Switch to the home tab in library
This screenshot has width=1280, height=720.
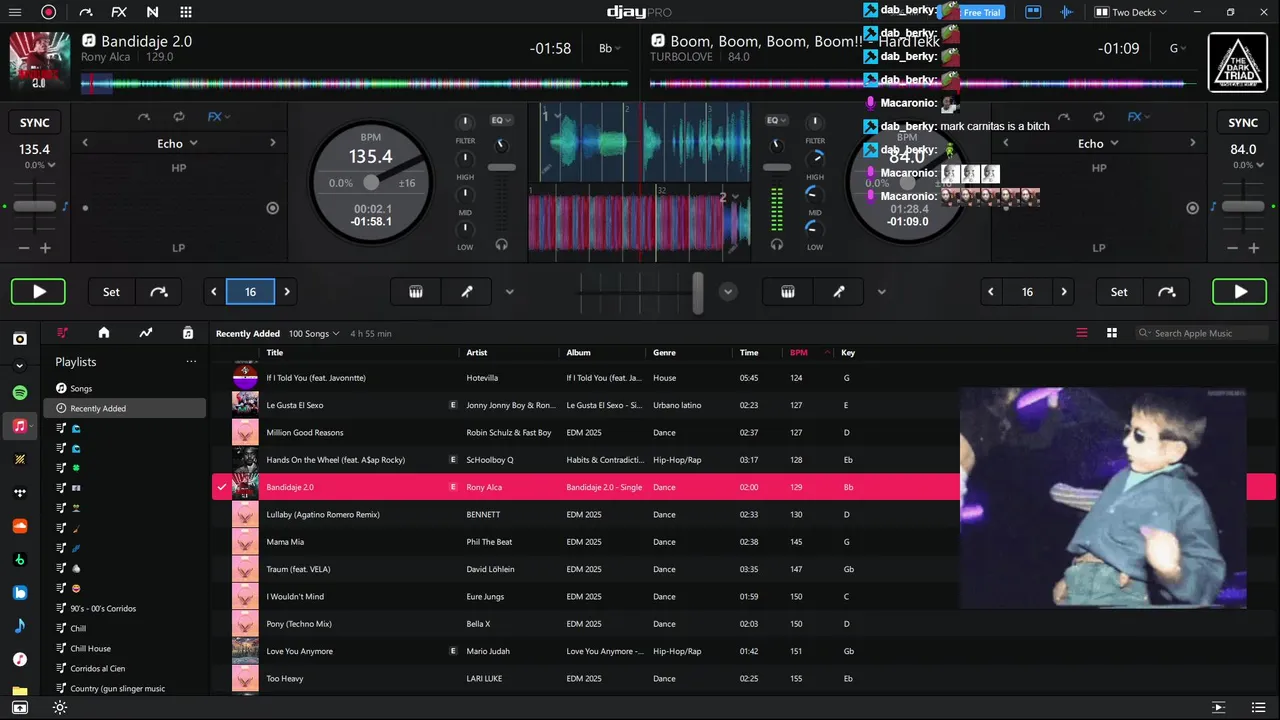(x=103, y=333)
